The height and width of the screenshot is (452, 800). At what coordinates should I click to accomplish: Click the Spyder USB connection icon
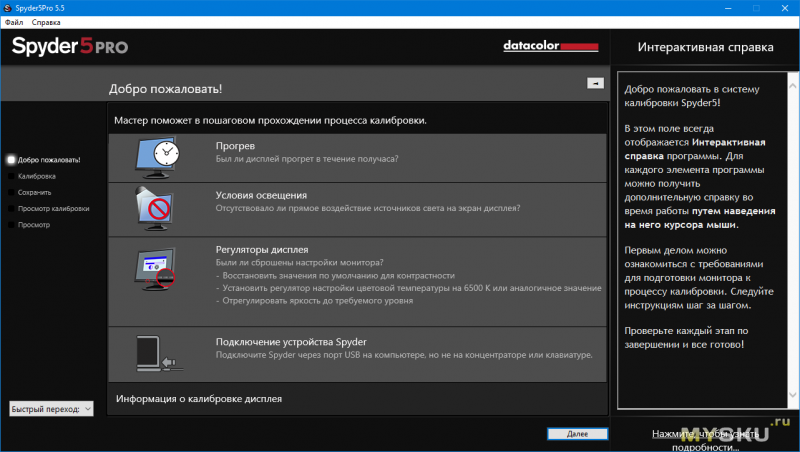click(x=159, y=353)
